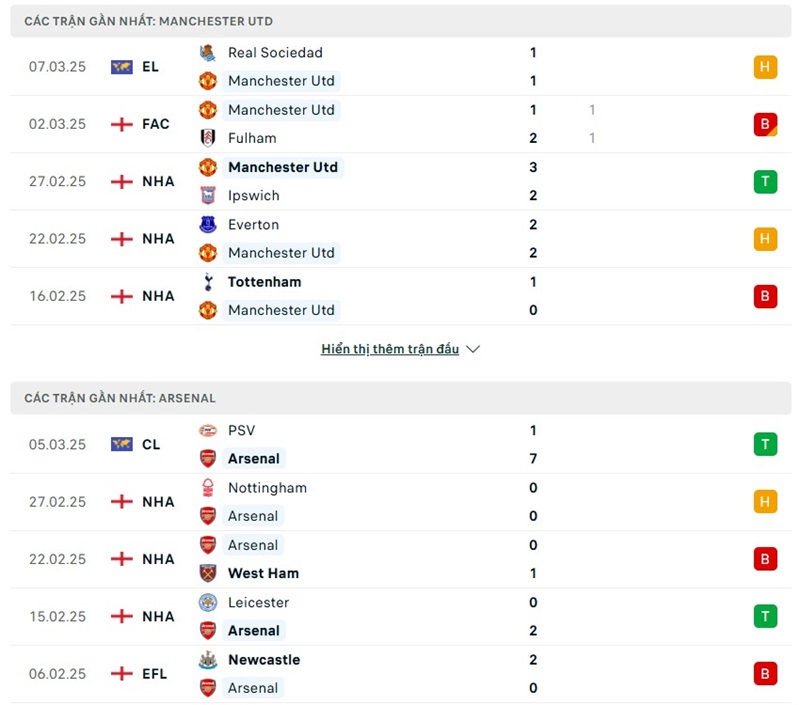Click the England flag next to EFL

122,674
